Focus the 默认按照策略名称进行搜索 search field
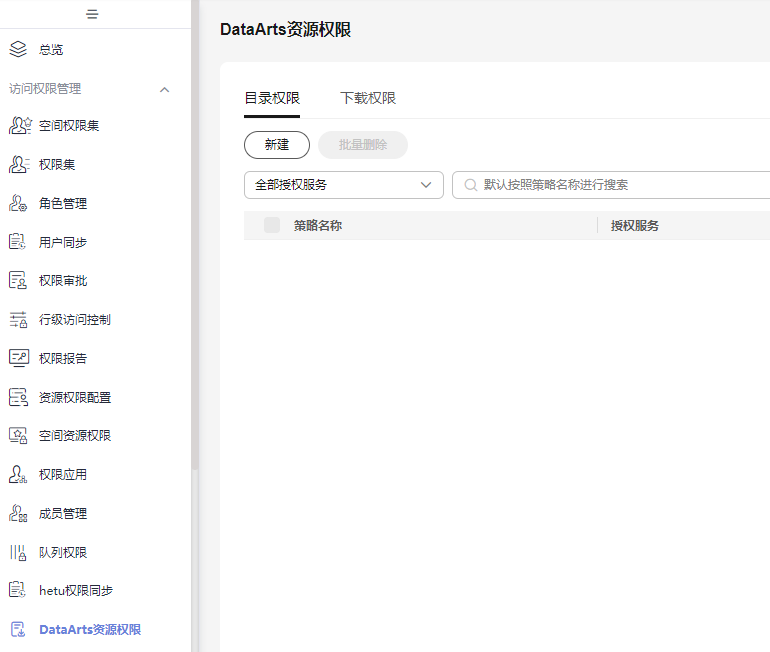Viewport: 770px width, 652px height. (611, 185)
